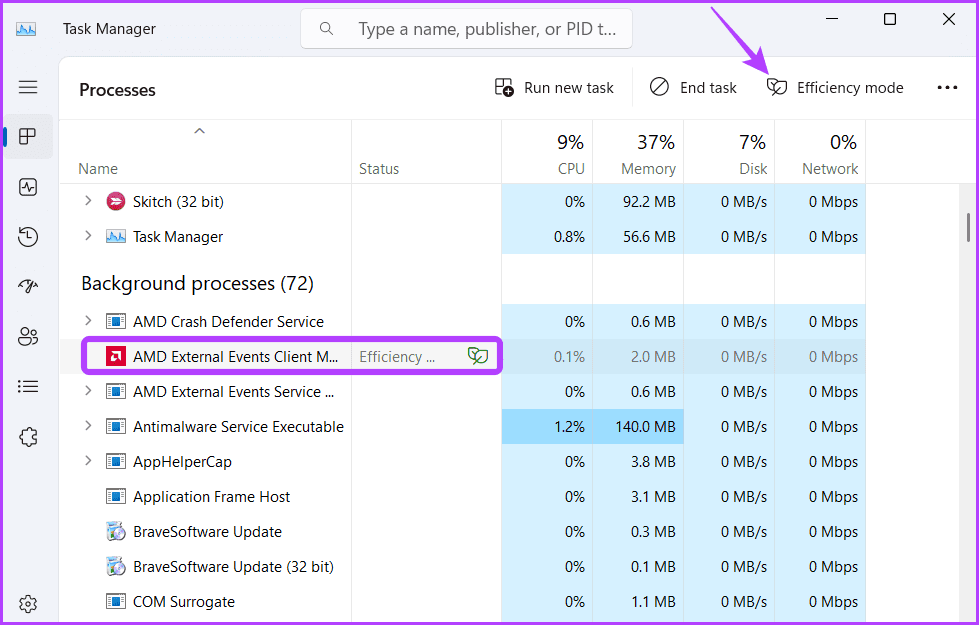979x625 pixels.
Task: Click the 'Efficiency ...' status text
Action: click(x=397, y=357)
